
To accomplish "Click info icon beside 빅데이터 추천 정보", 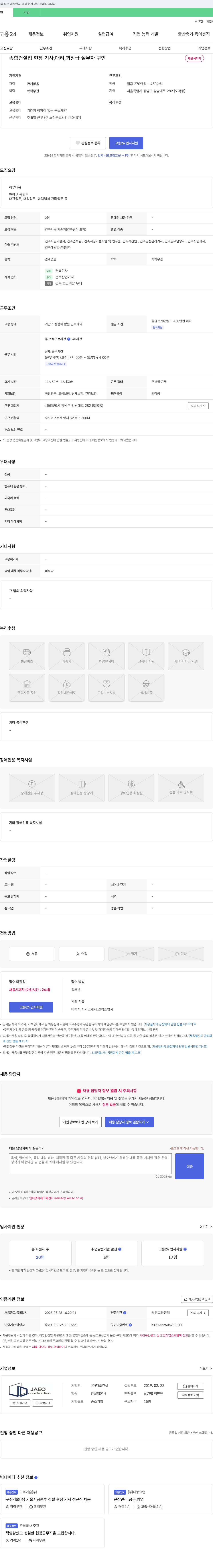I will (x=36, y=1477).
